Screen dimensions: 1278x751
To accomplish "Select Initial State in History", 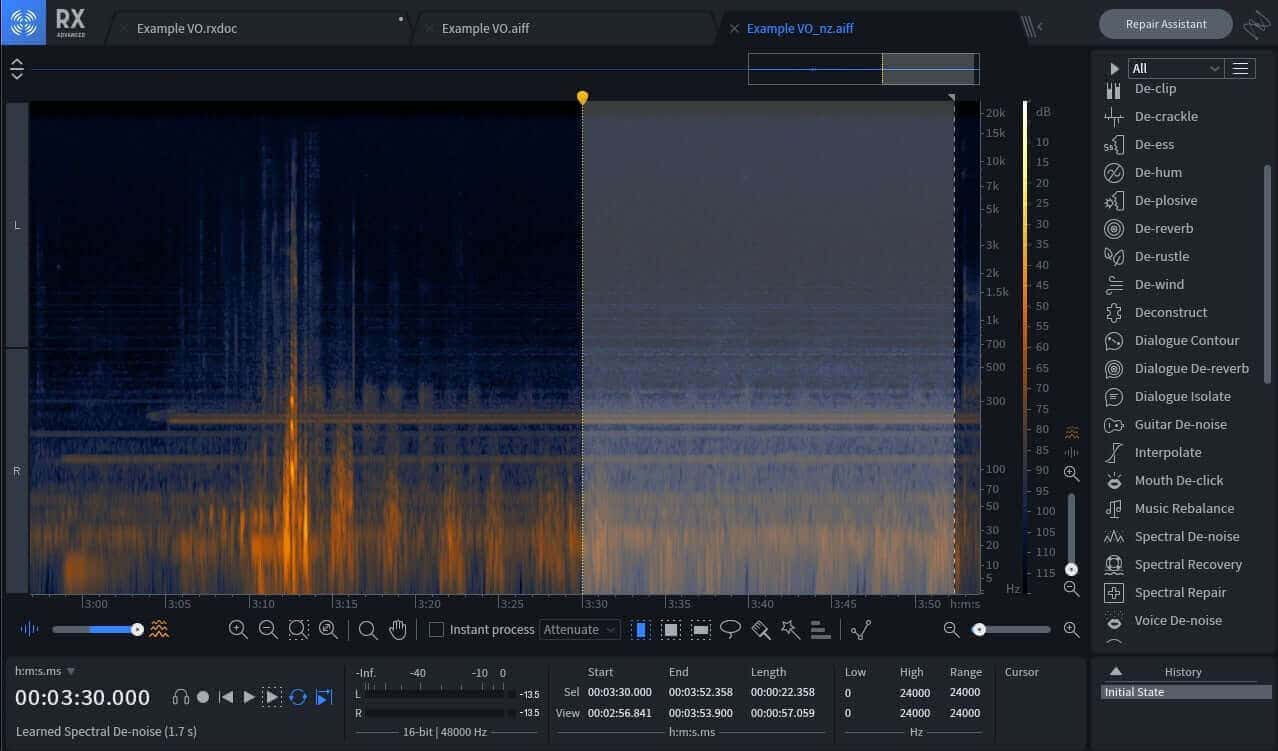I will [1186, 692].
